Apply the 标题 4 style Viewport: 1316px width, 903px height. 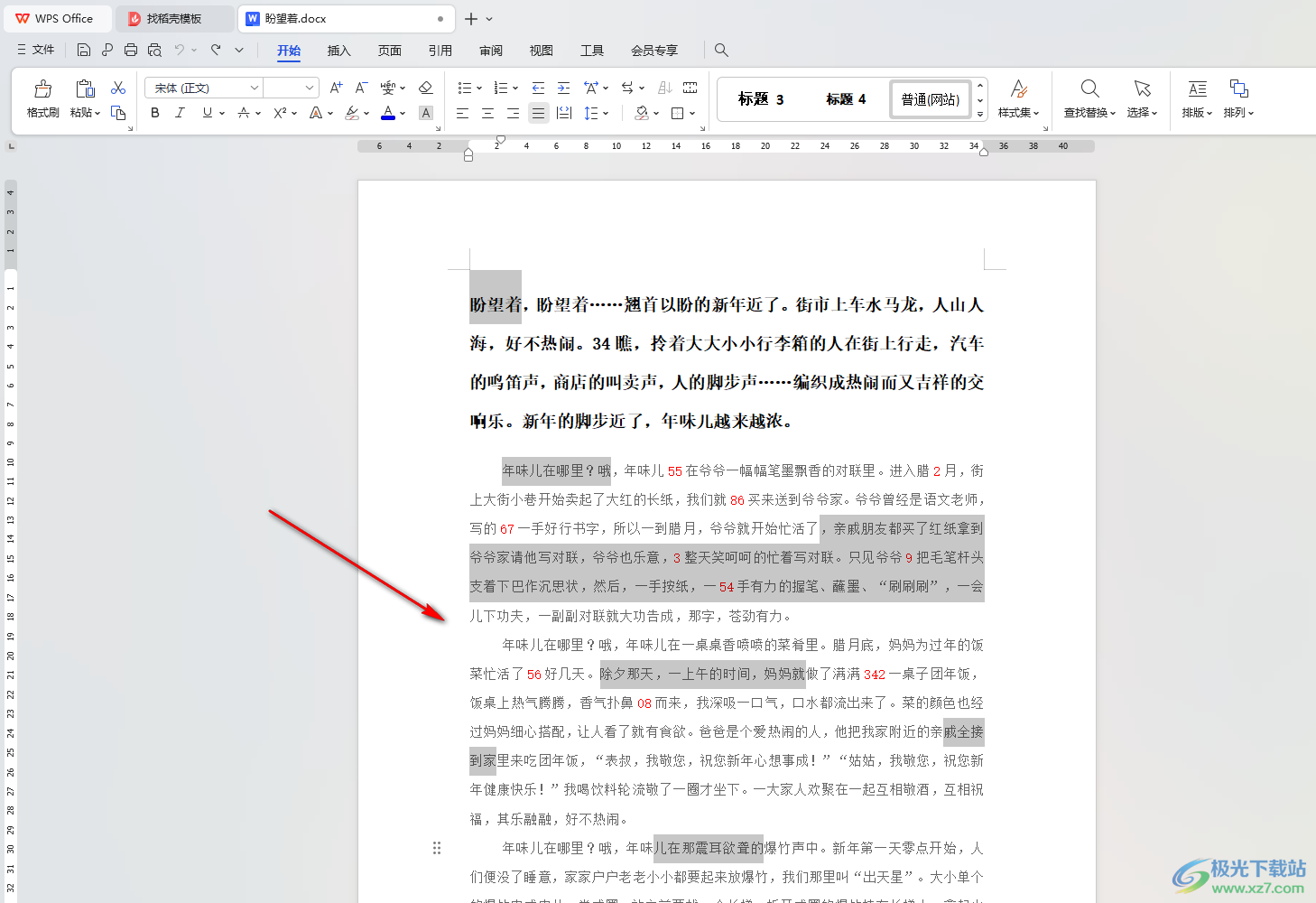846,99
